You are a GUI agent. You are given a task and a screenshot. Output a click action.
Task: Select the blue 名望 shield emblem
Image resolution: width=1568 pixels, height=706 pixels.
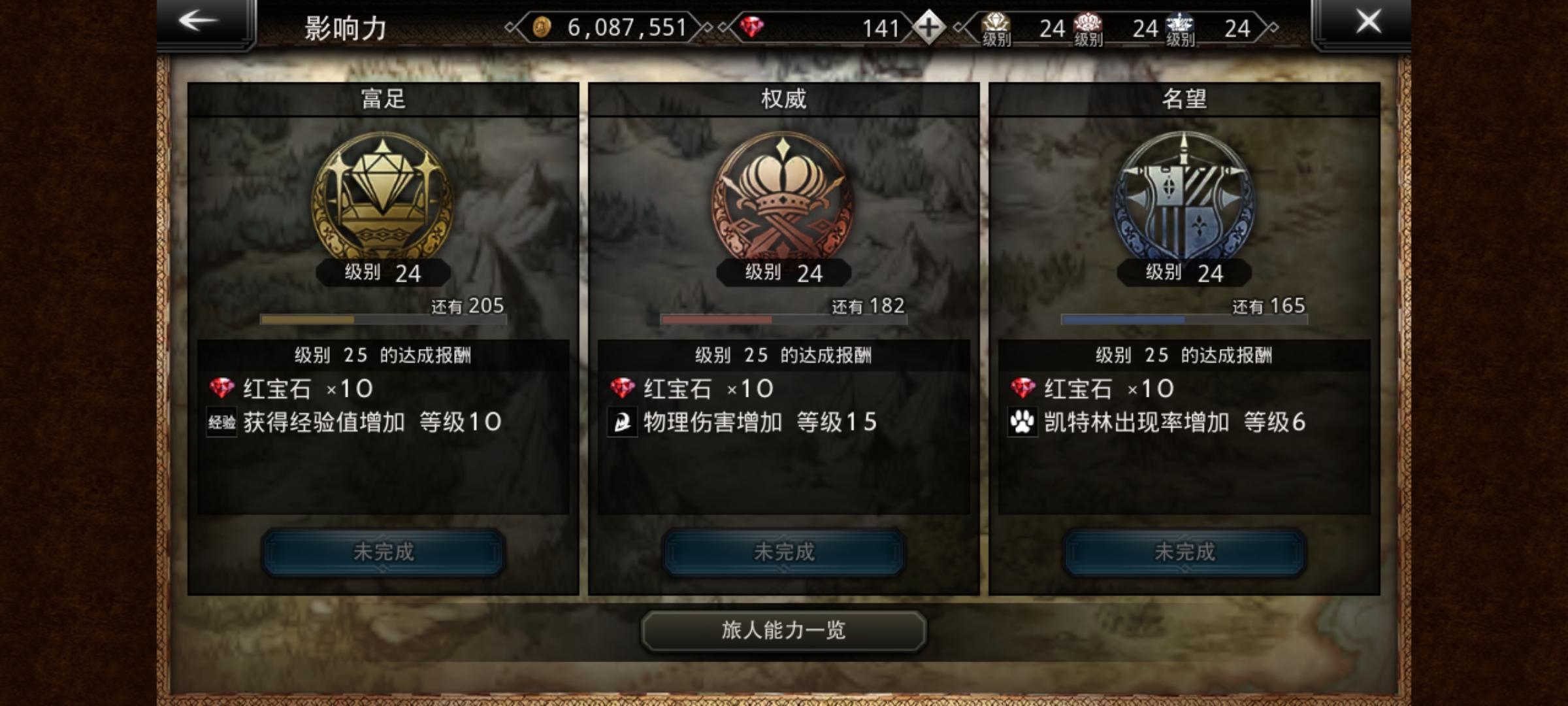[x=1184, y=196]
